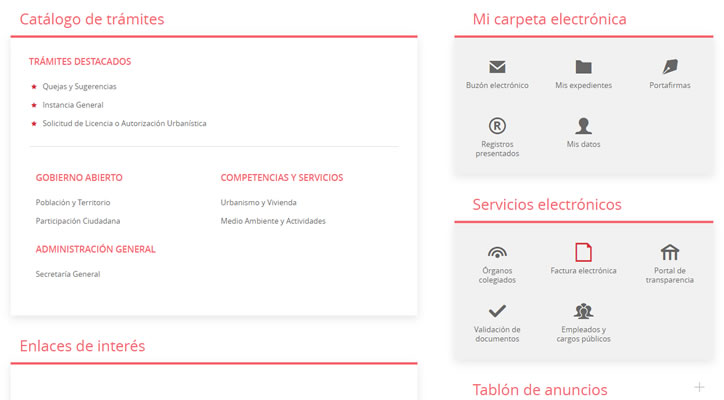Open Participación Ciudadana link

coord(77,221)
